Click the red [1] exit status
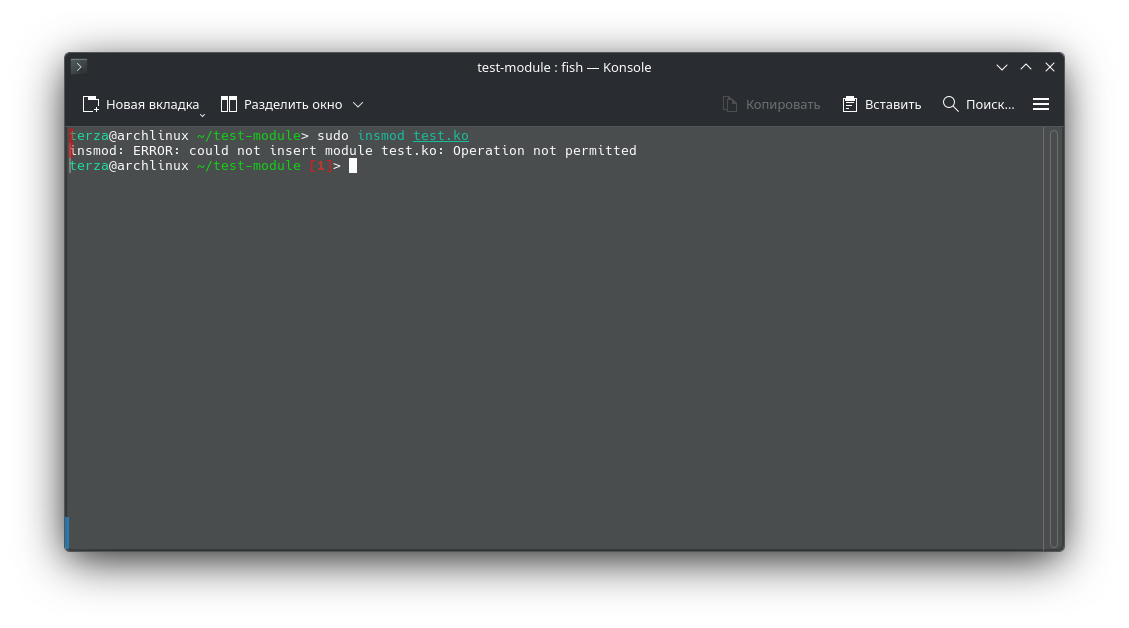The image size is (1129, 628). click(321, 166)
